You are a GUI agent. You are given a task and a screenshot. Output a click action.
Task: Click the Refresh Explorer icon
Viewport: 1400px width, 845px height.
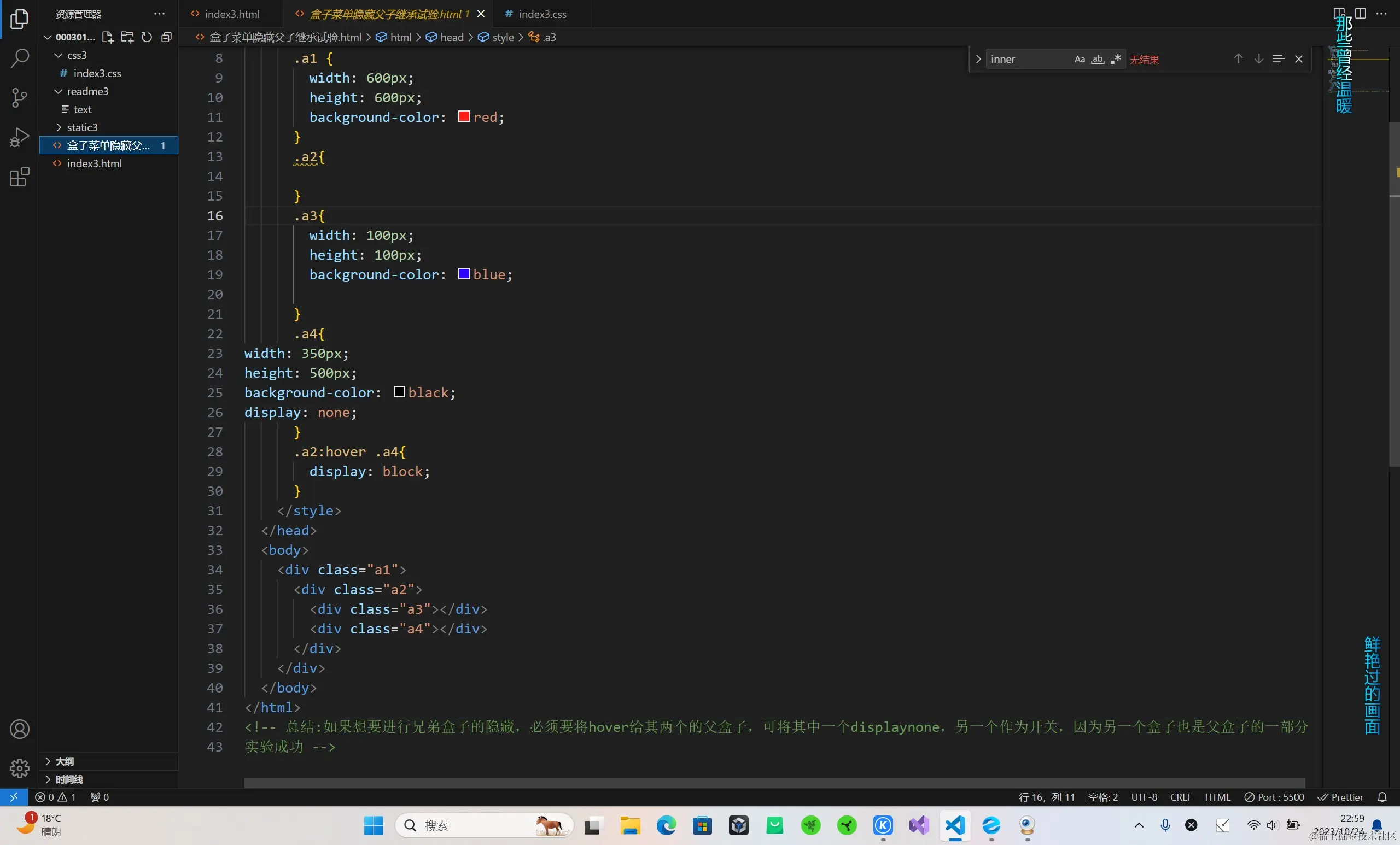147,38
